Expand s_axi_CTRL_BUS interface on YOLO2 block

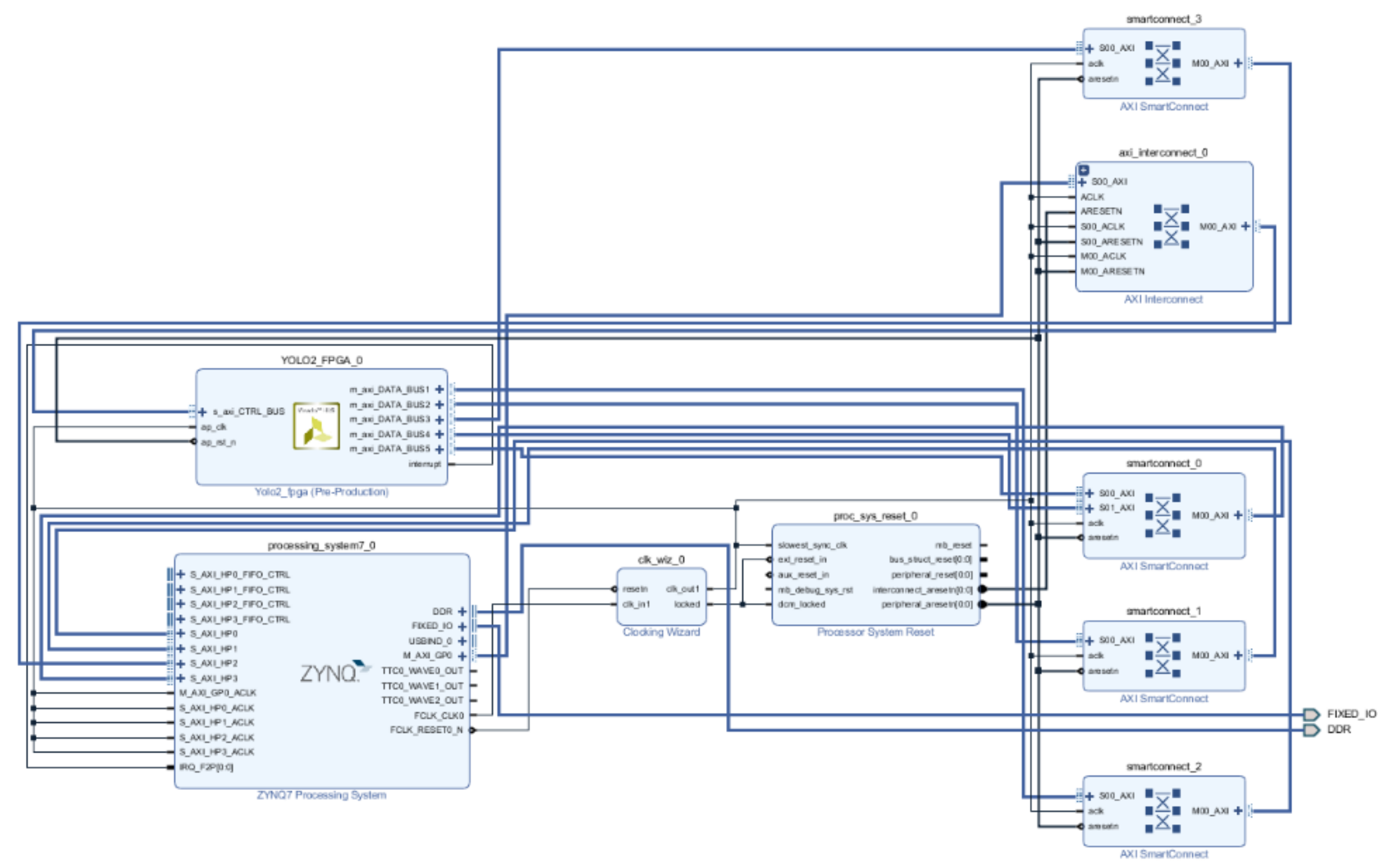[202, 412]
